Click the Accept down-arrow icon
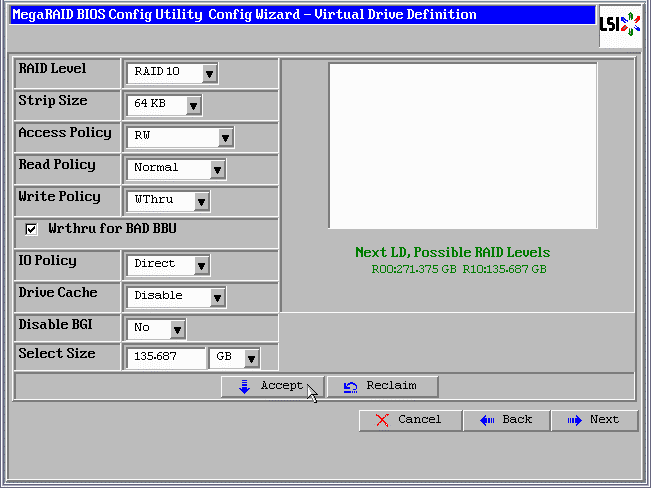Viewport: 651px width, 488px height. [245, 387]
